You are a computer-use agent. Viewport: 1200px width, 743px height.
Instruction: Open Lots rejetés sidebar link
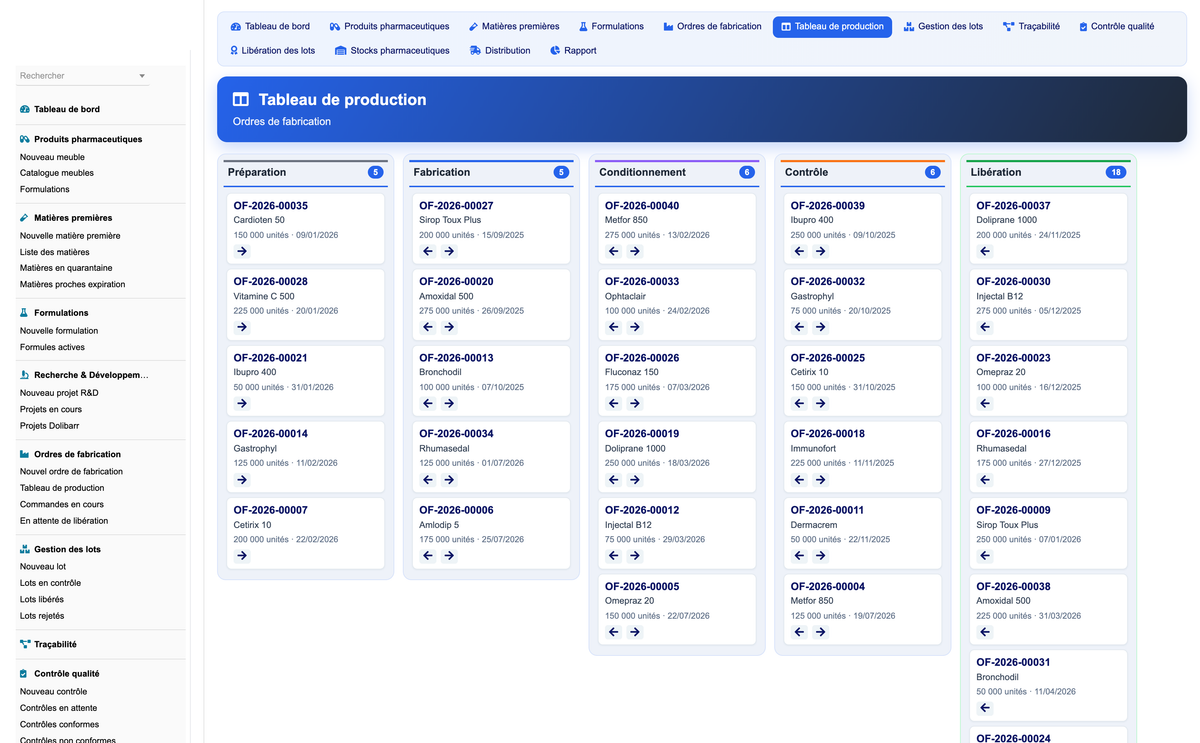point(42,616)
